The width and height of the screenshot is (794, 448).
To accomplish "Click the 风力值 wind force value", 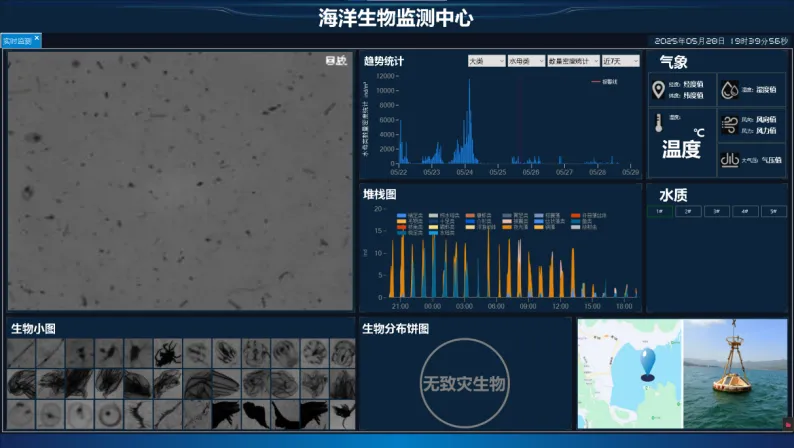I will (x=766, y=131).
